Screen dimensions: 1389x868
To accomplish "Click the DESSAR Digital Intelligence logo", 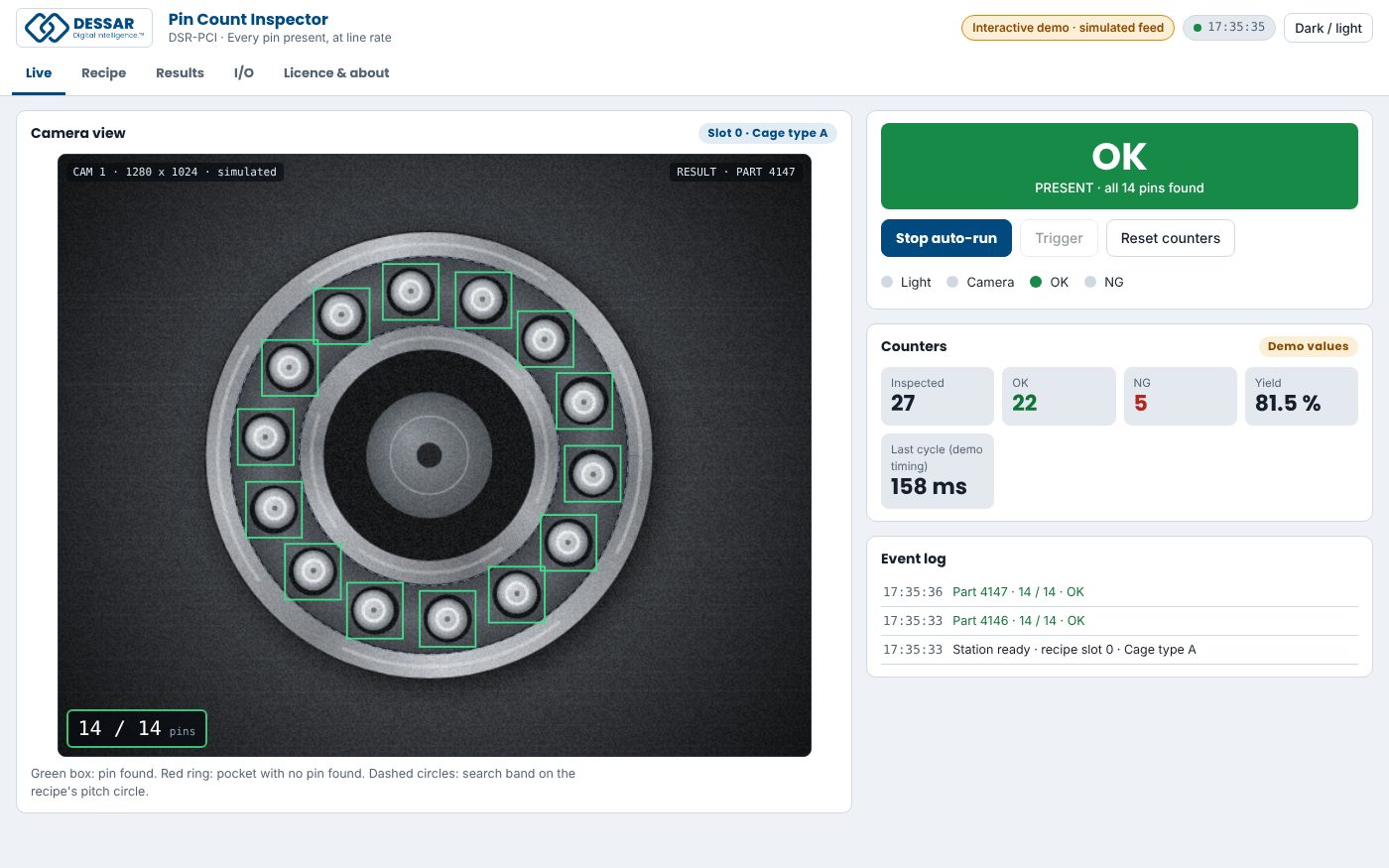I will pos(84,28).
